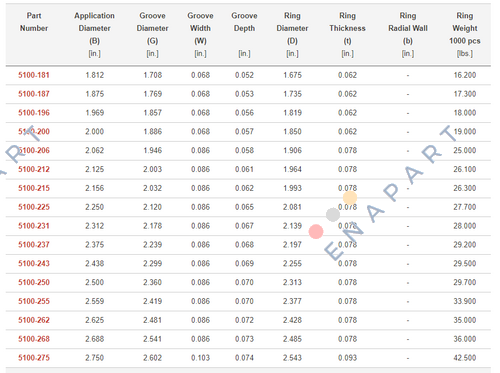
Task: Select groove depth value 0.065
Action: pyautogui.click(x=244, y=207)
